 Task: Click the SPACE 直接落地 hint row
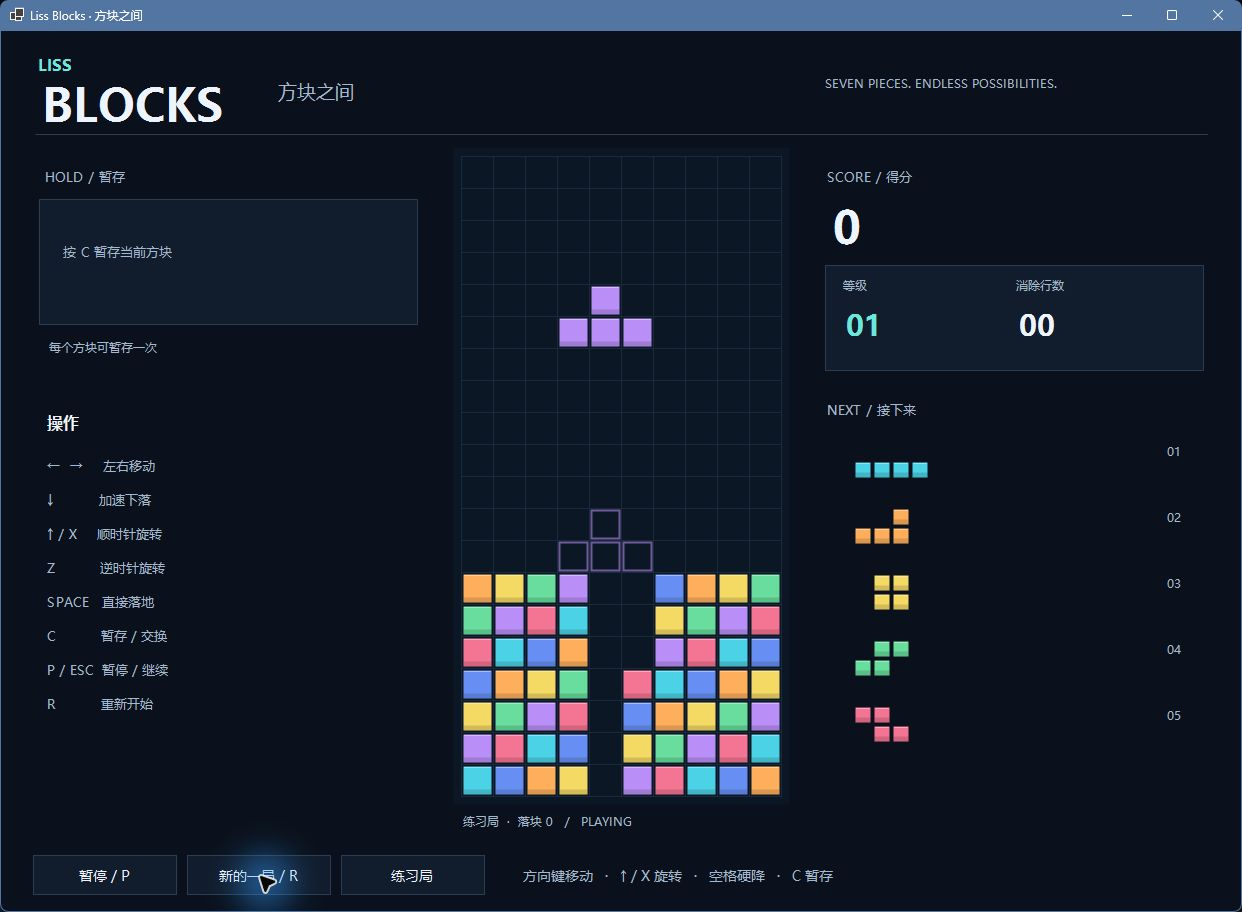100,602
